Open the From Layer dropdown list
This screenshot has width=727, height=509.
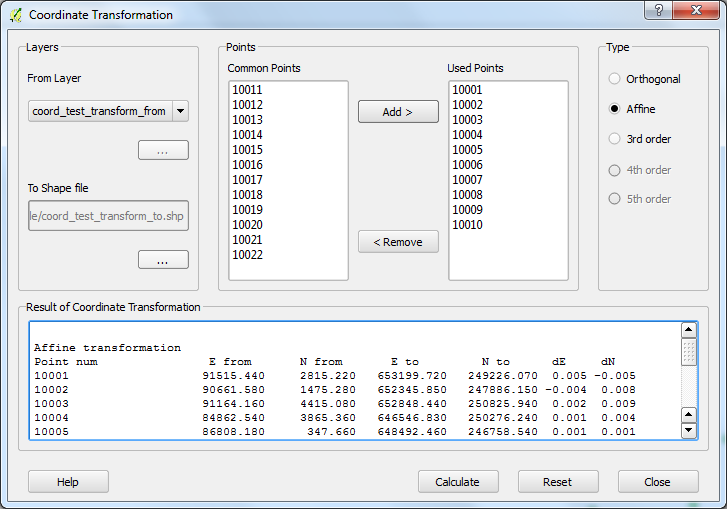click(x=180, y=111)
